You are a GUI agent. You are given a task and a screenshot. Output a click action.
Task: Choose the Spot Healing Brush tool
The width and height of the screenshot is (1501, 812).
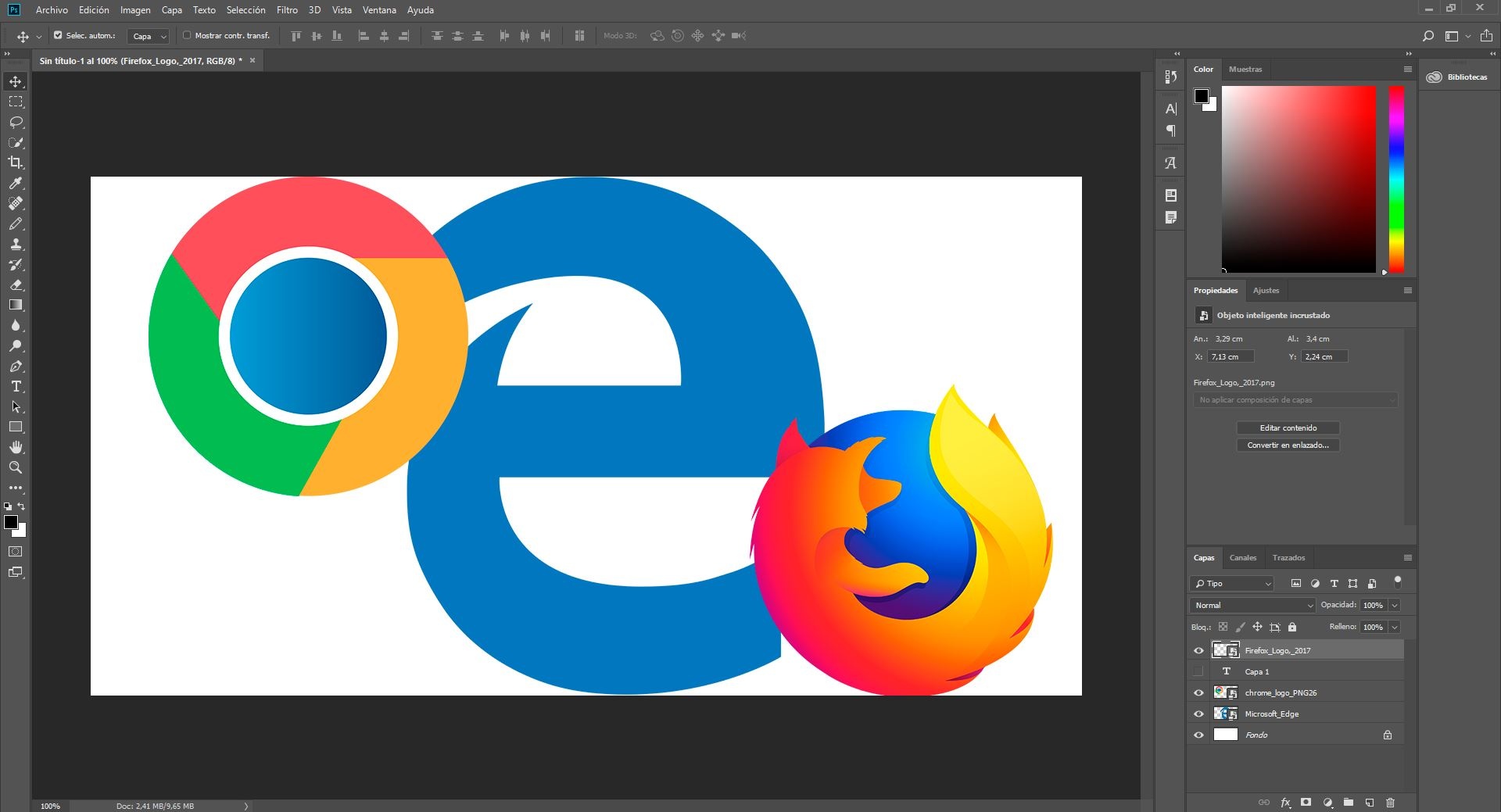click(x=16, y=203)
